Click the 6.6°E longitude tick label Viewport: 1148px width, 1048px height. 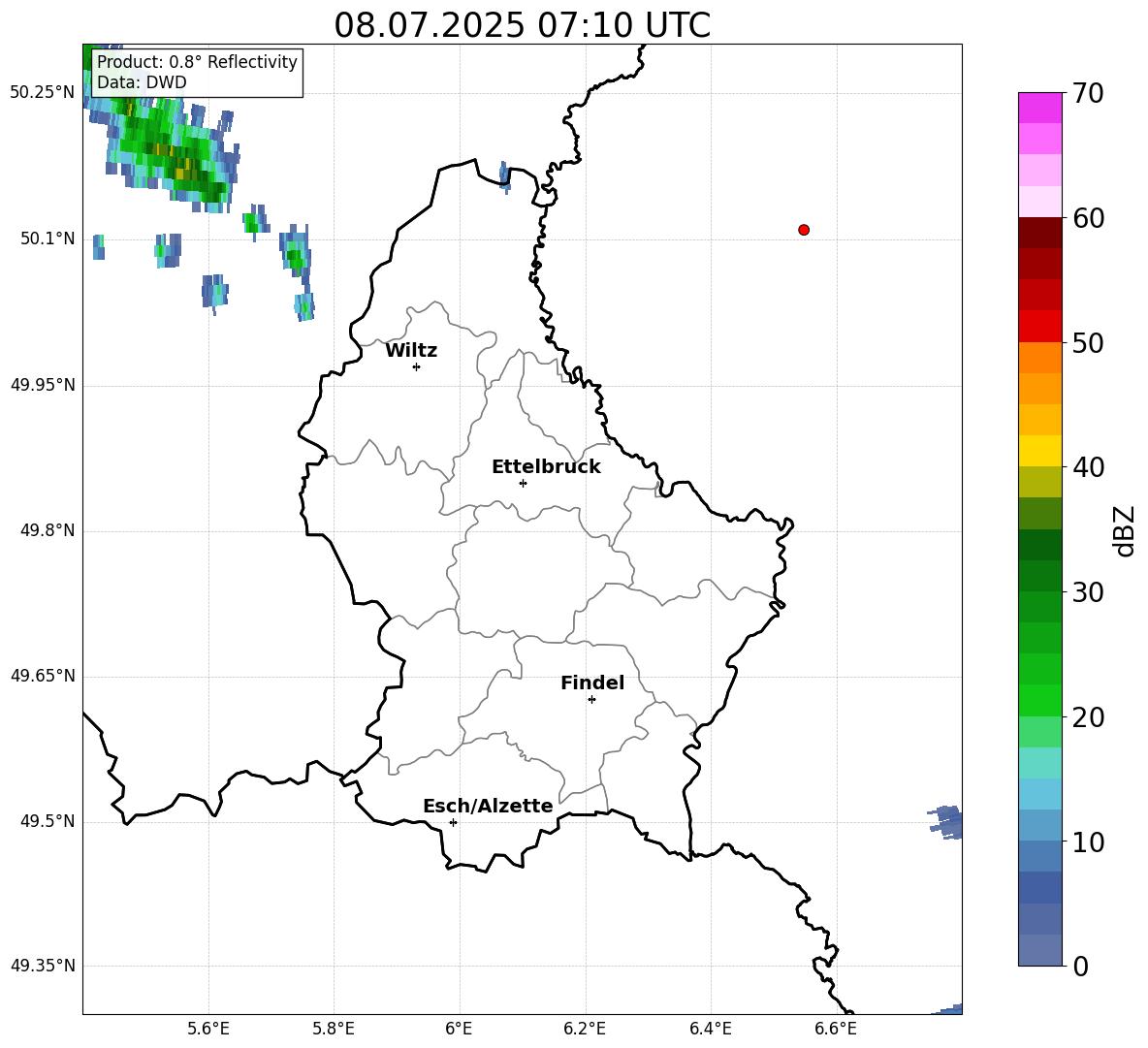[x=836, y=1029]
